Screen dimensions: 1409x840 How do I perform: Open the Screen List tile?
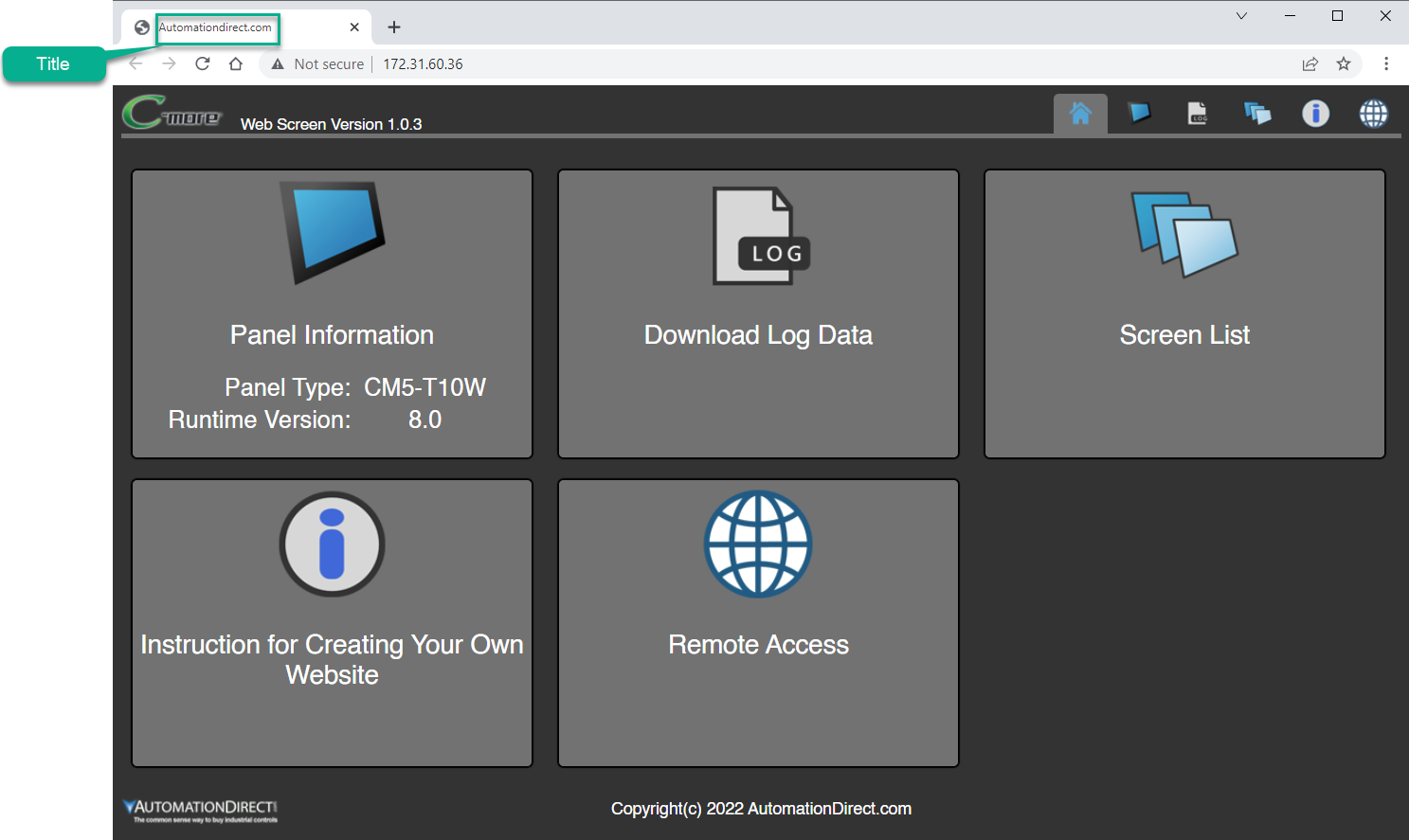1184,314
